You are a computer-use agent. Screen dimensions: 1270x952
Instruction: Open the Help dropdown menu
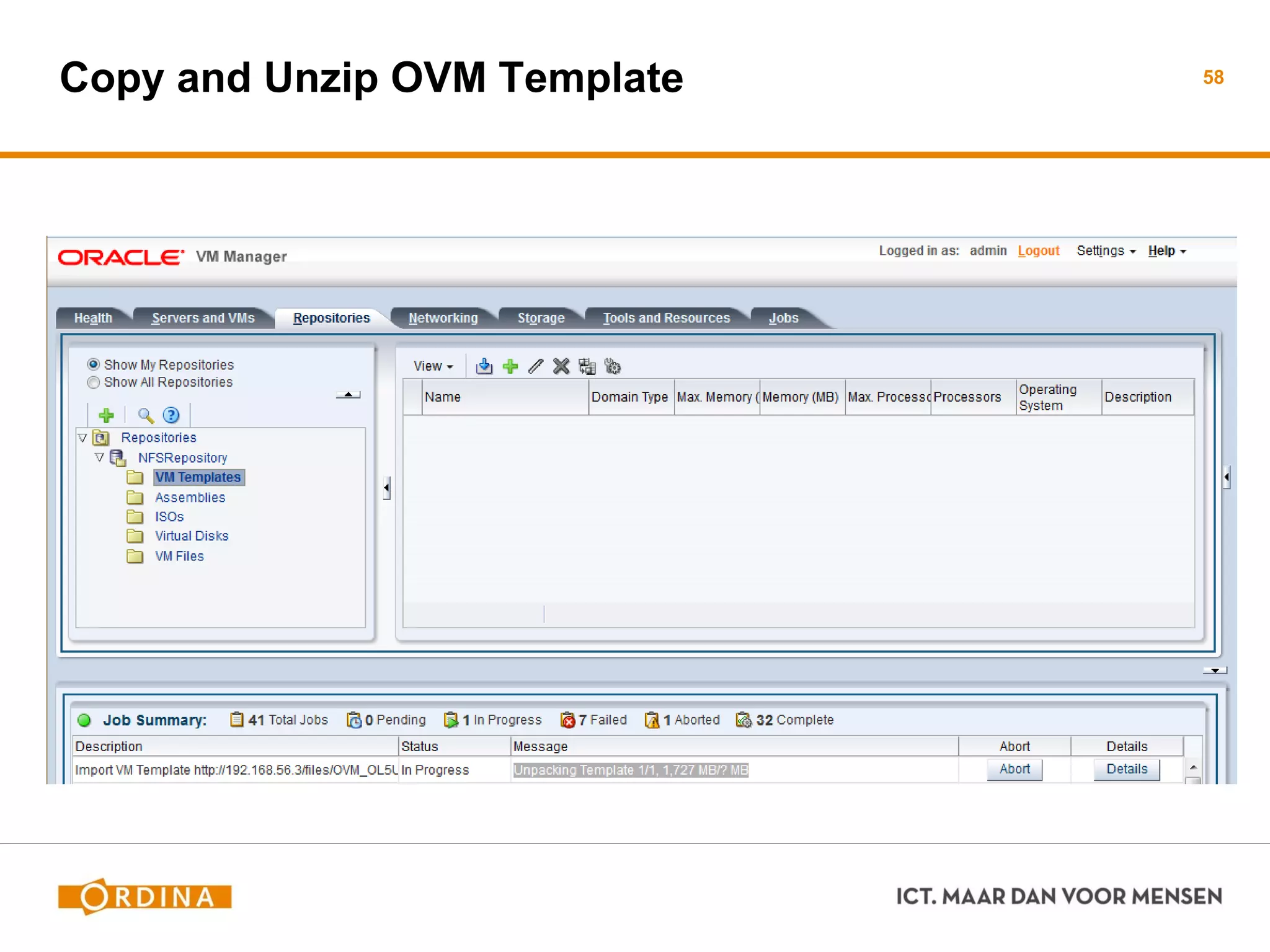pyautogui.click(x=1166, y=251)
